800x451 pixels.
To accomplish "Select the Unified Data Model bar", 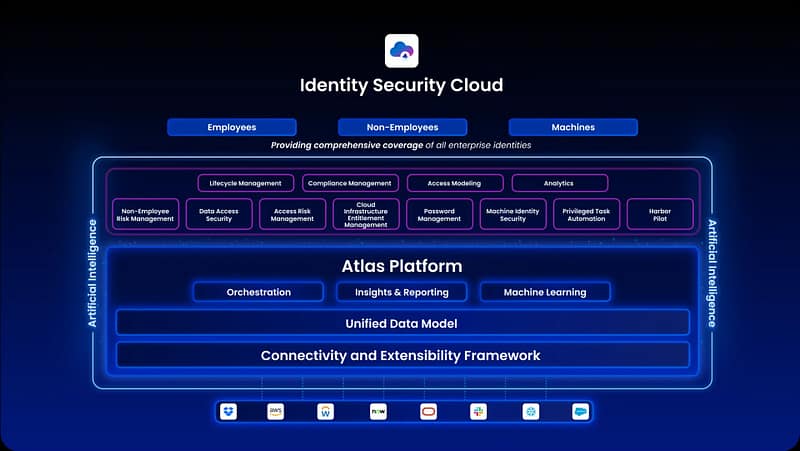I will tap(402, 323).
